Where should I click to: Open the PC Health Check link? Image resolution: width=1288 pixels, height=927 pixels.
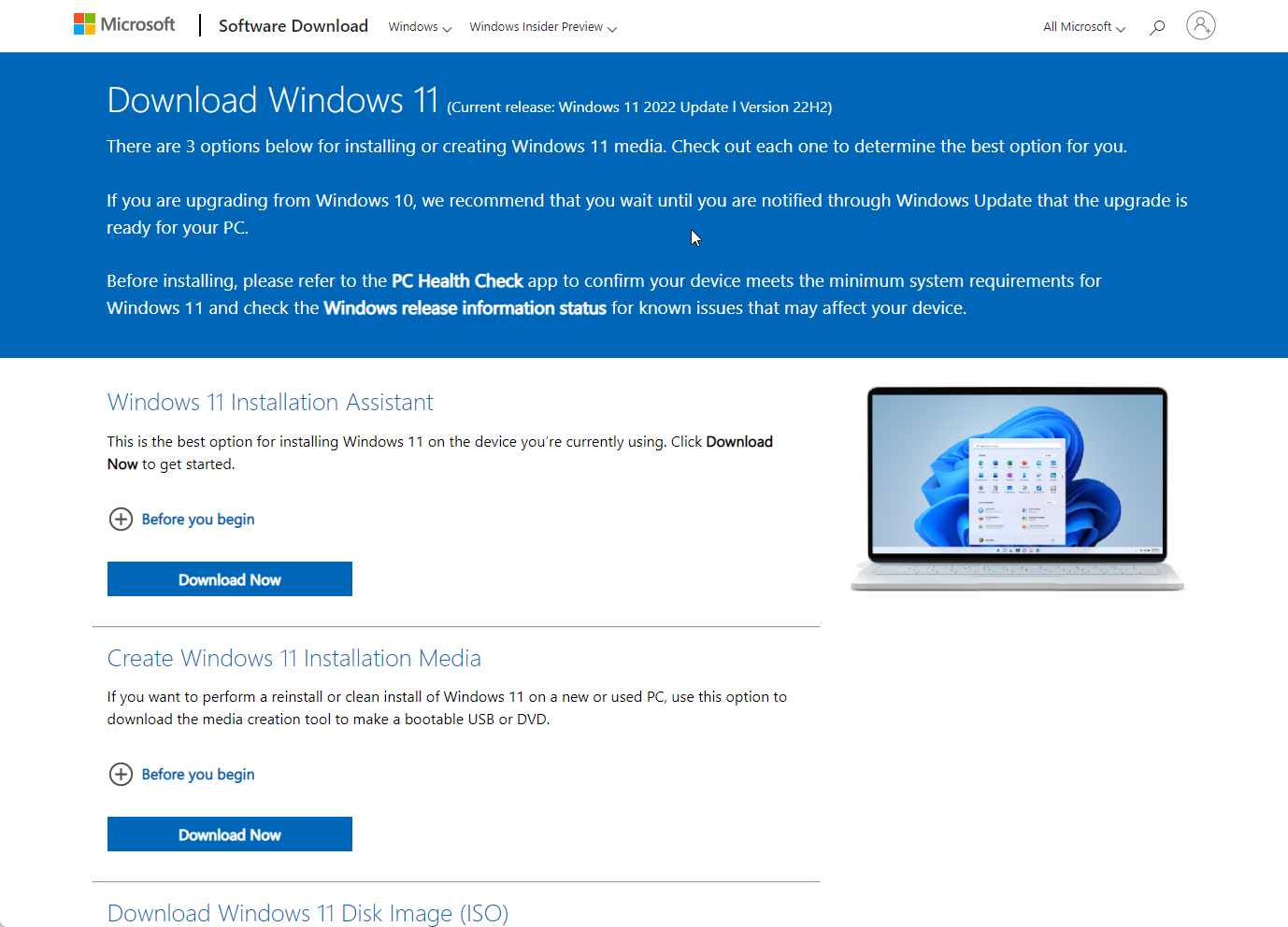[457, 281]
